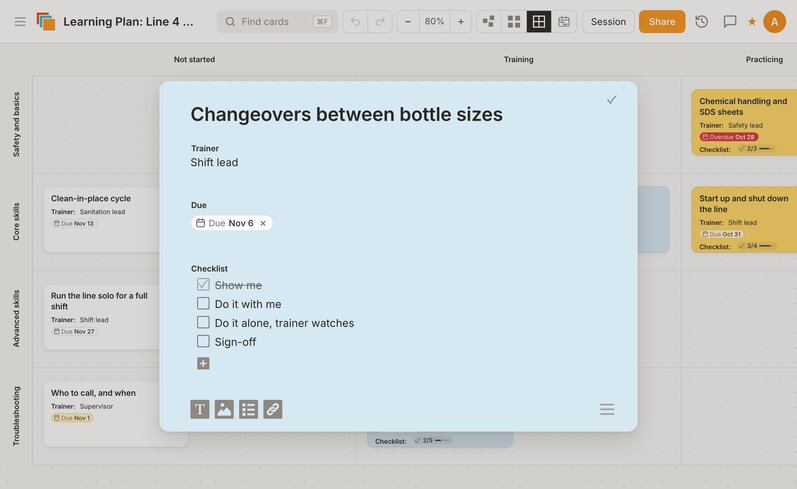Screen dimensions: 797x489
Task: Open the Start up and shut down card
Action: click(x=744, y=220)
